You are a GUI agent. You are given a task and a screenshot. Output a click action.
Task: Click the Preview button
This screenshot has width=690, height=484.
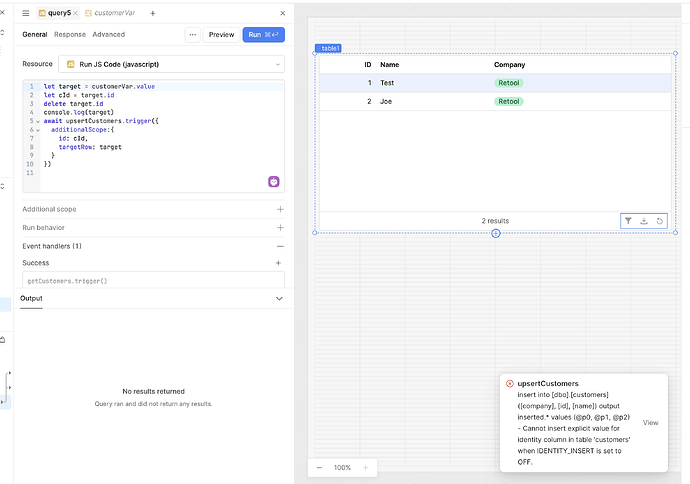click(221, 34)
